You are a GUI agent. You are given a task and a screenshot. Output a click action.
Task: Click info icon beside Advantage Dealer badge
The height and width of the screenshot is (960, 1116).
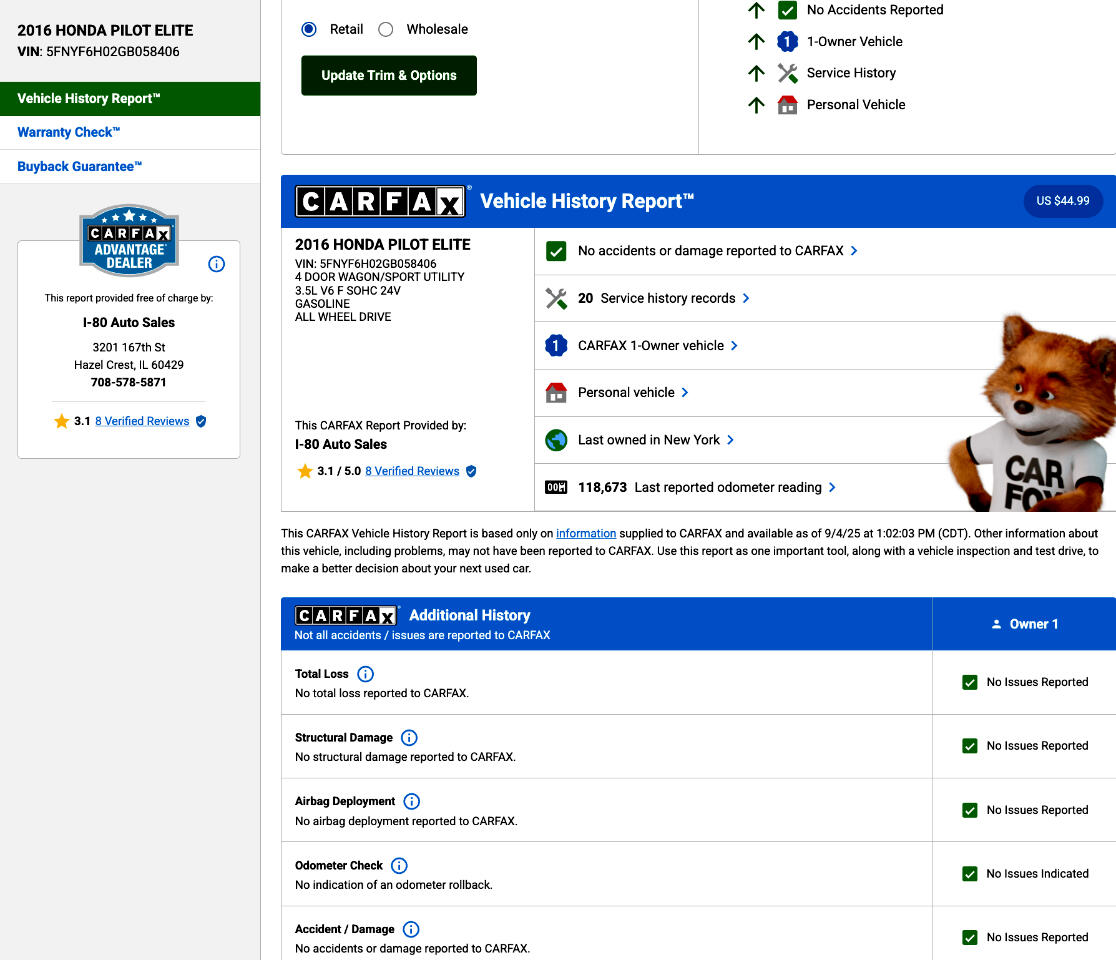(216, 264)
